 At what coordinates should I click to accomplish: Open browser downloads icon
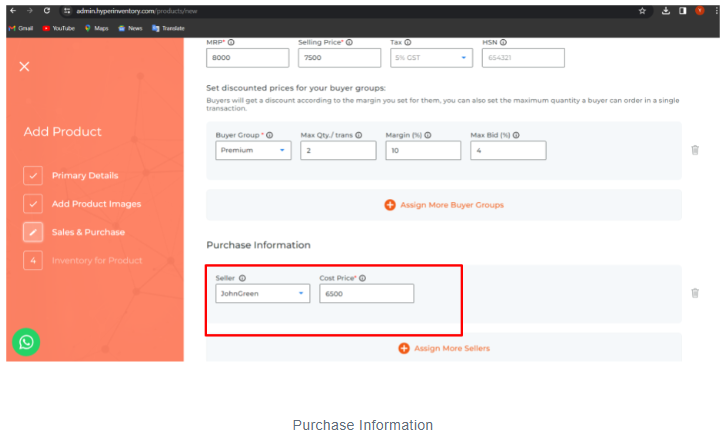click(666, 11)
